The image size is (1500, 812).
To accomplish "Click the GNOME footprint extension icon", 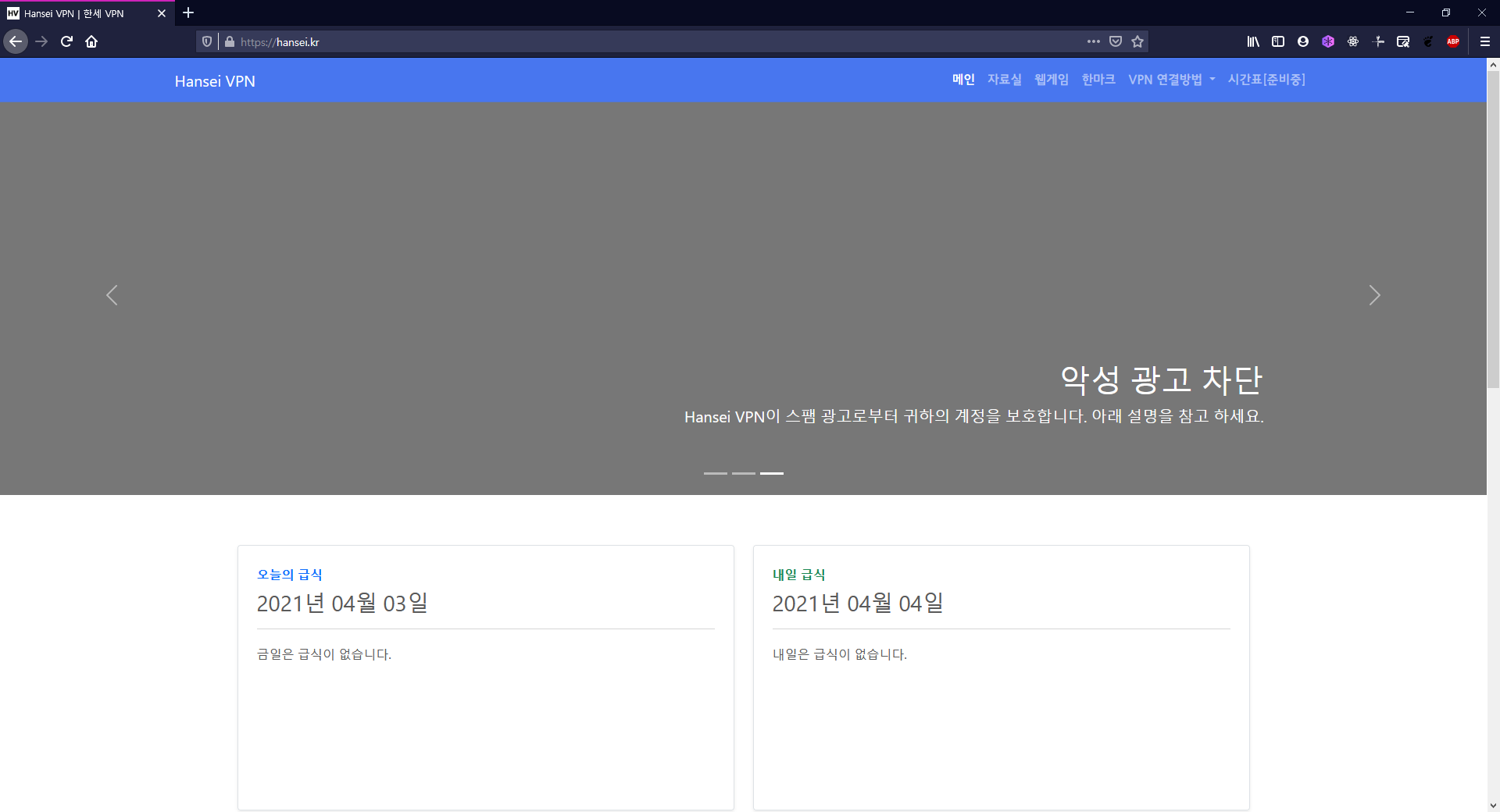I will click(x=1428, y=42).
